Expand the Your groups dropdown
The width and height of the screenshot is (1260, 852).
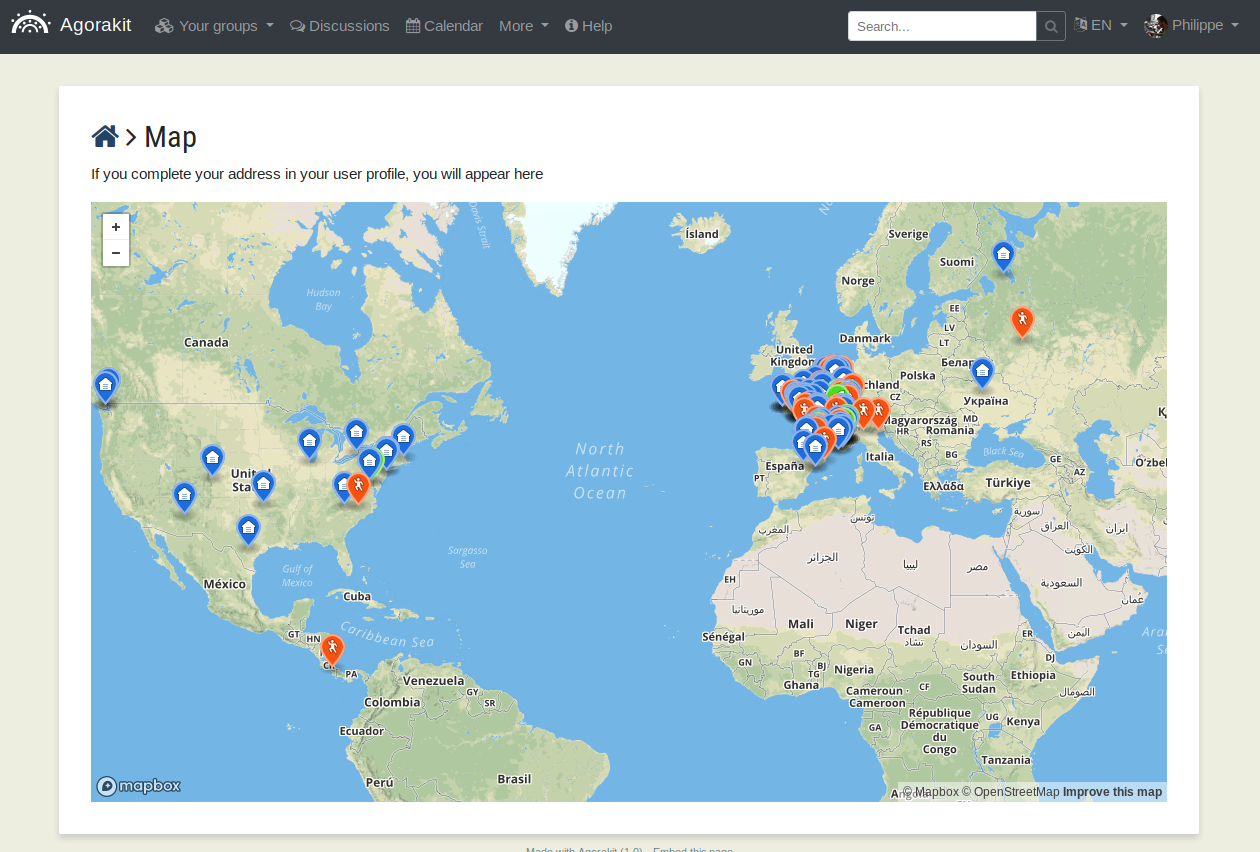[214, 26]
